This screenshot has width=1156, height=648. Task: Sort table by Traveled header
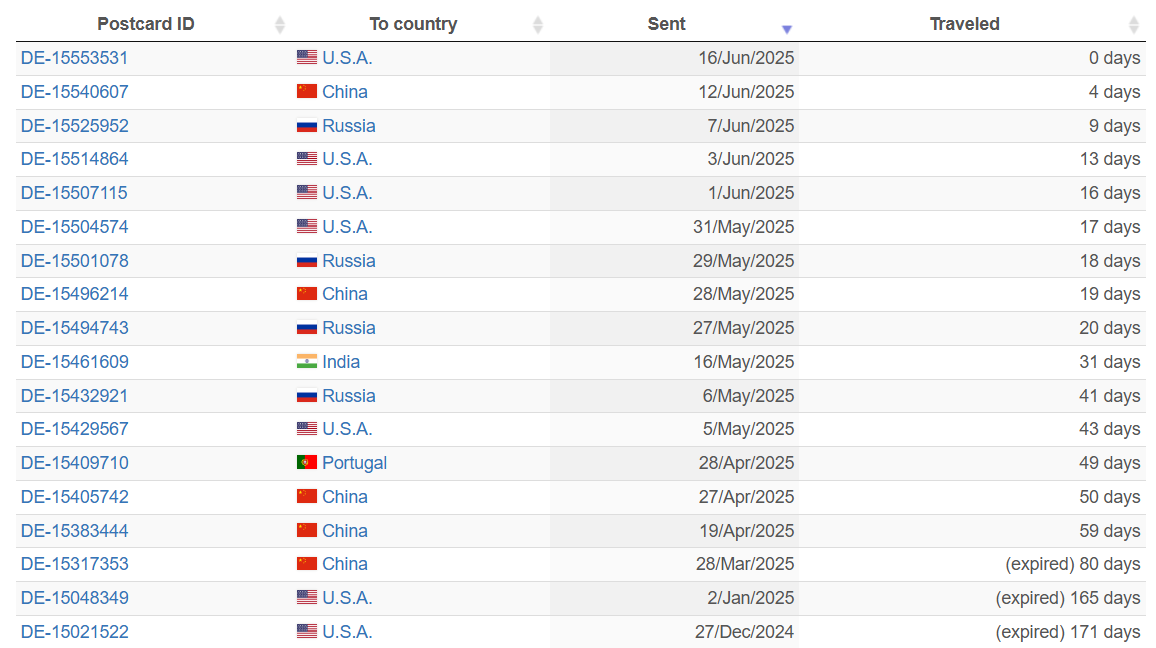964,24
